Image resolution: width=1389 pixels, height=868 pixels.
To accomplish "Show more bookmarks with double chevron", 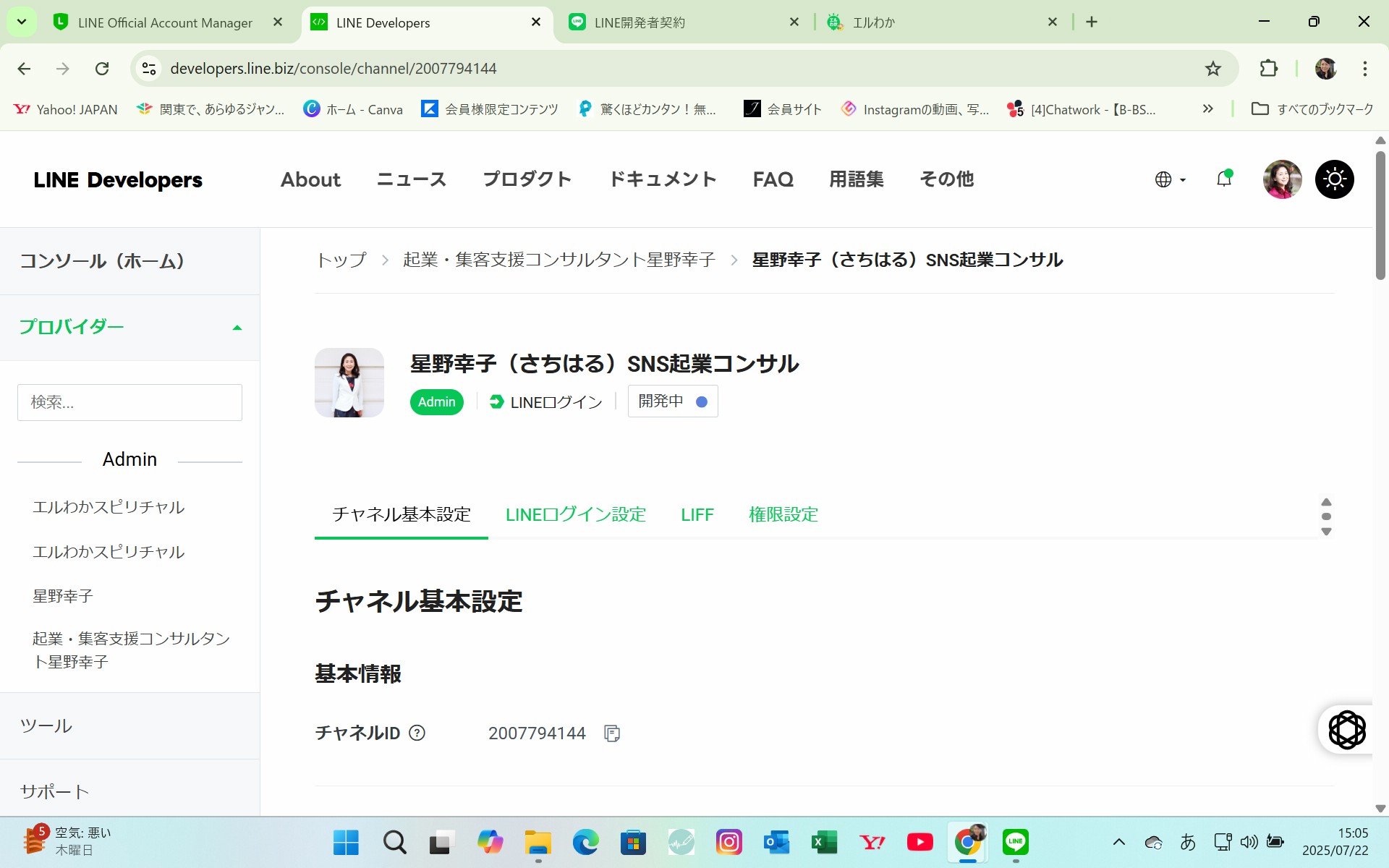I will [x=1207, y=109].
